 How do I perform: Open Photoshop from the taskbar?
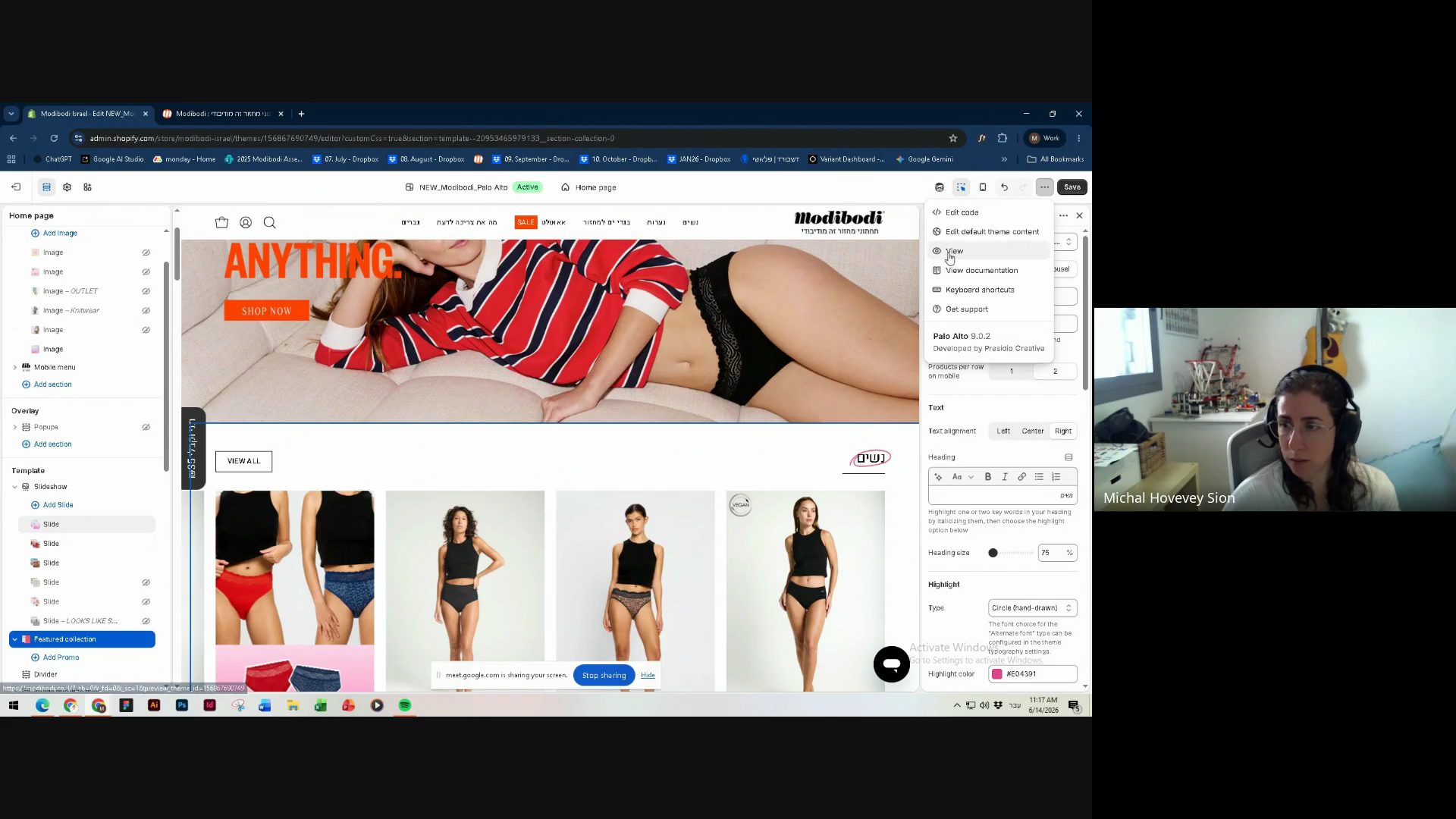pos(182,705)
